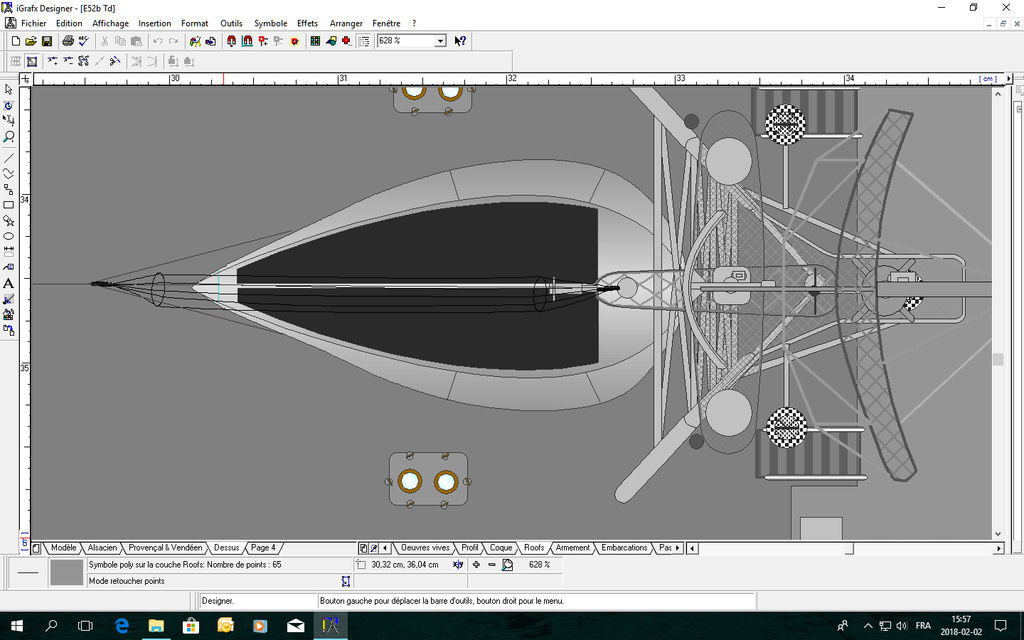1024x640 pixels.
Task: Show hidden system tray icons chevron
Action: tap(868, 626)
